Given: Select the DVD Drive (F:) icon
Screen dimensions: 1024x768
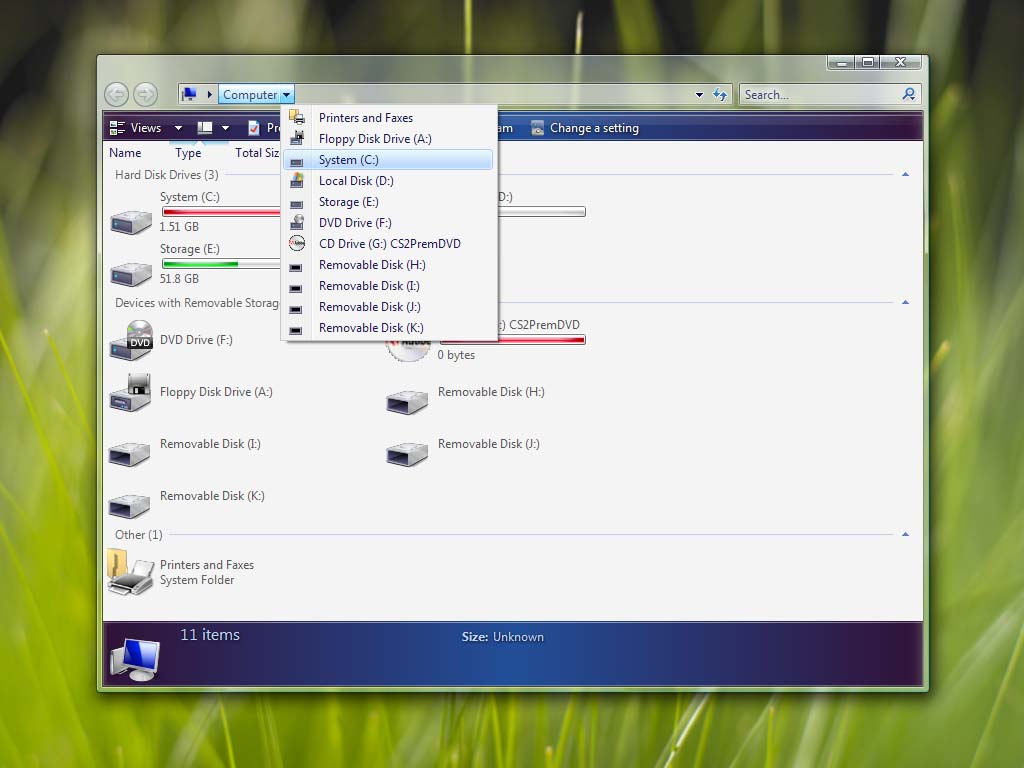Looking at the screenshot, I should 131,340.
